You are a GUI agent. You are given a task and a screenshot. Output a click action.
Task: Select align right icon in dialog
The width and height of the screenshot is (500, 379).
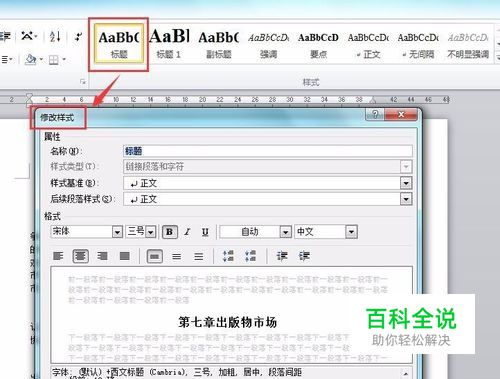click(102, 256)
